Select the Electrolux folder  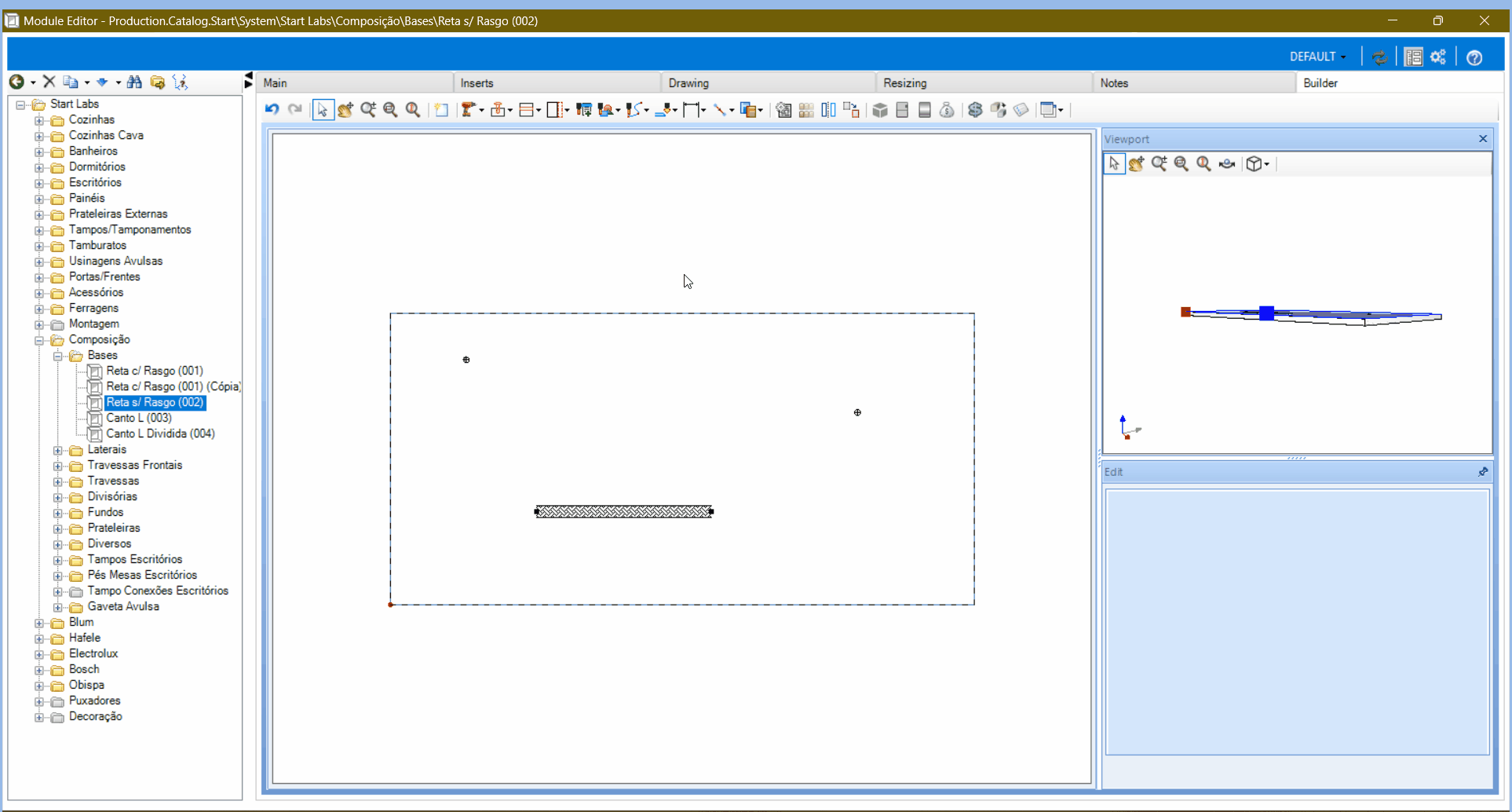click(x=93, y=653)
